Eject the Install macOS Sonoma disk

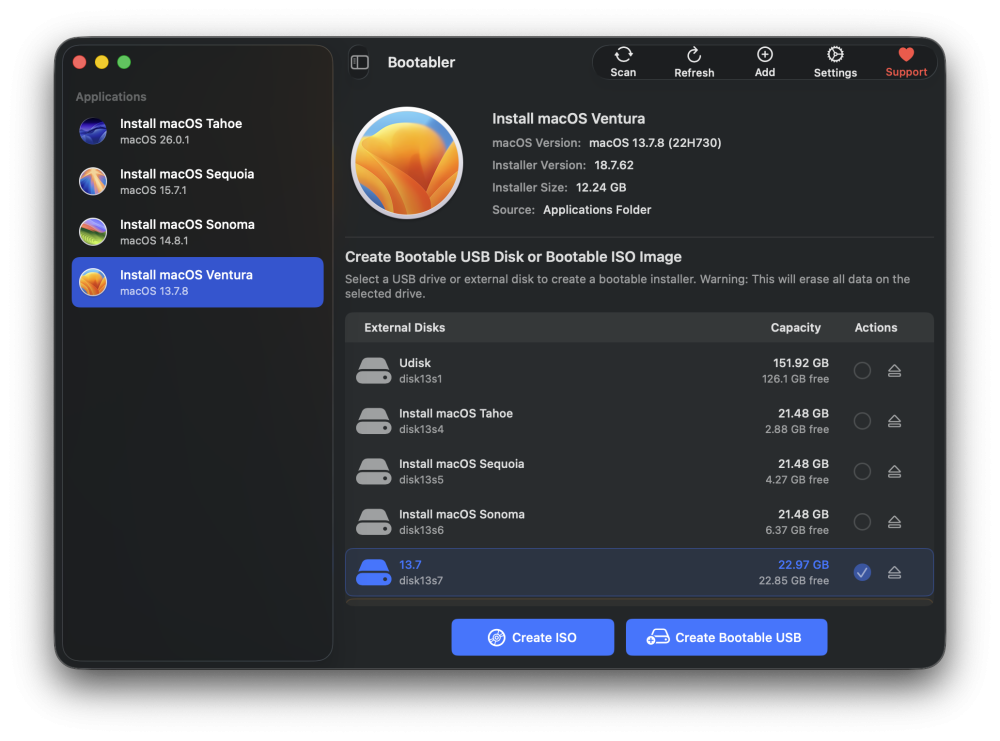click(x=894, y=522)
